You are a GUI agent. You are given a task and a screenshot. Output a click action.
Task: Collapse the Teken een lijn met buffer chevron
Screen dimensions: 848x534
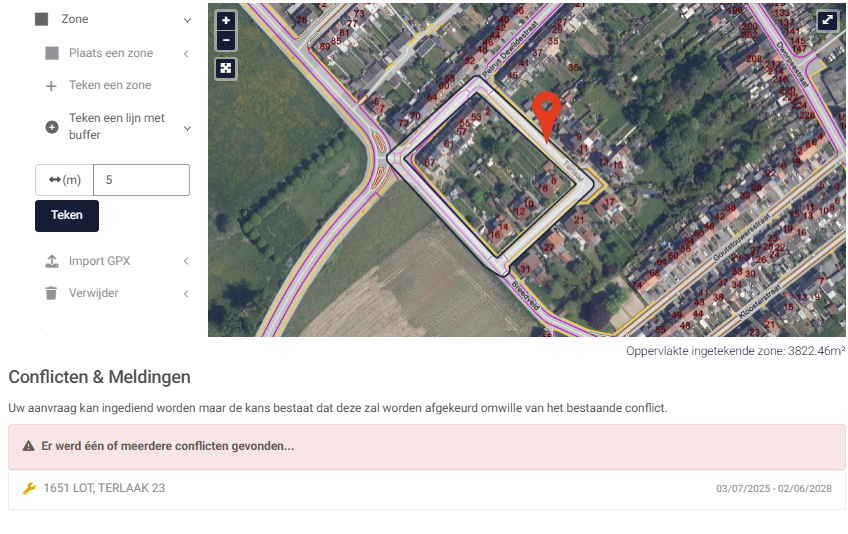(x=187, y=128)
